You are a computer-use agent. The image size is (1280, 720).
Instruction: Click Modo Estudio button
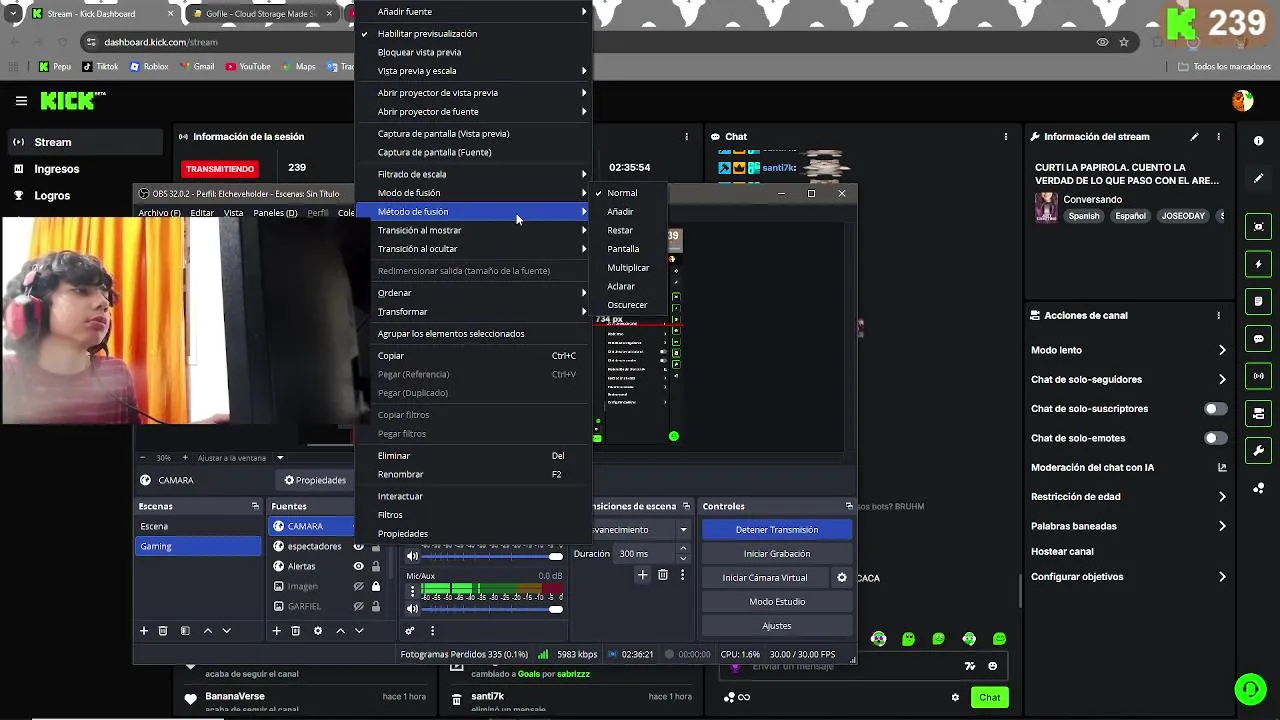[x=777, y=602]
